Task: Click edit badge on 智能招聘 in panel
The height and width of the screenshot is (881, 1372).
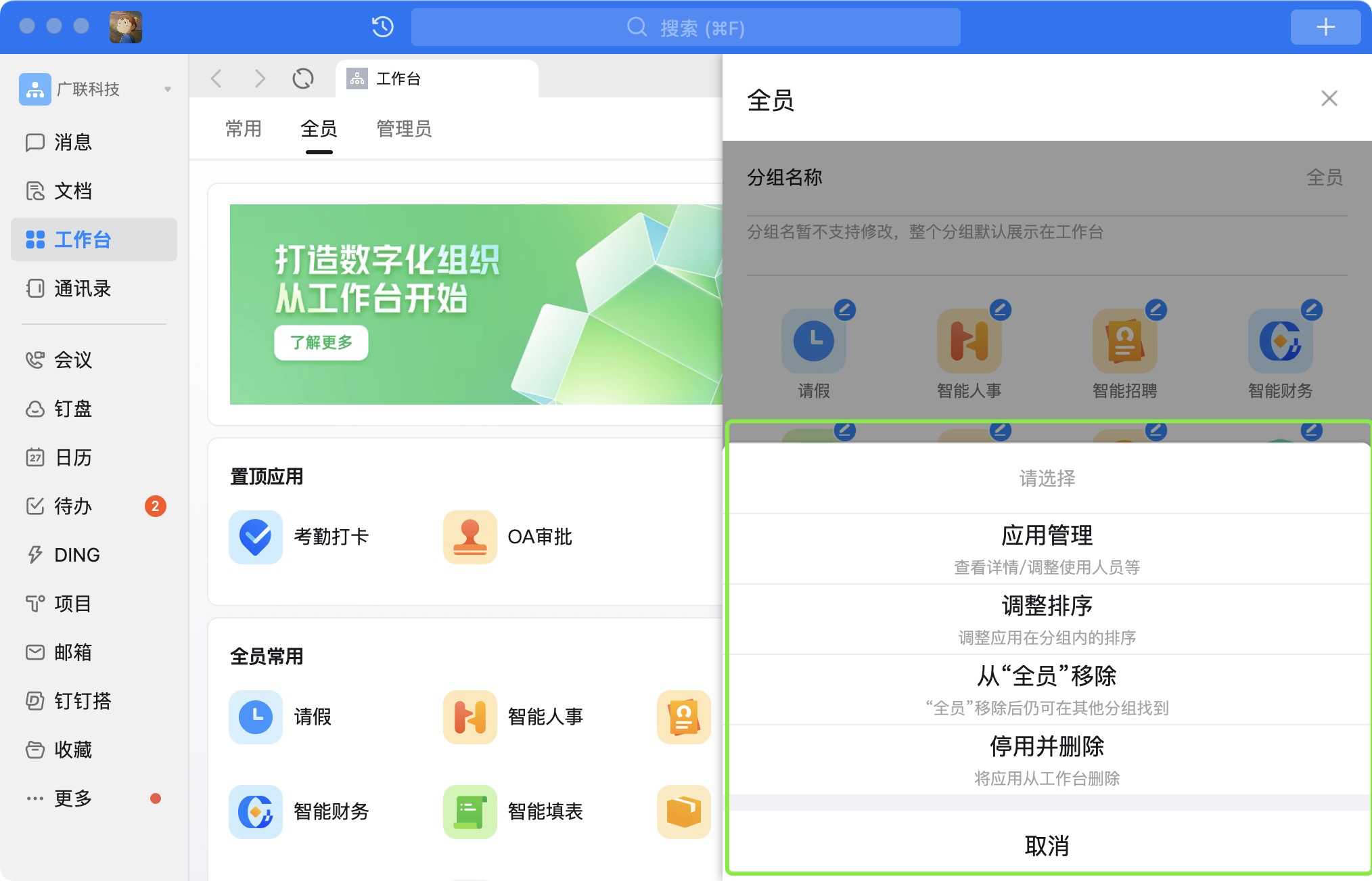Action: click(x=1156, y=310)
